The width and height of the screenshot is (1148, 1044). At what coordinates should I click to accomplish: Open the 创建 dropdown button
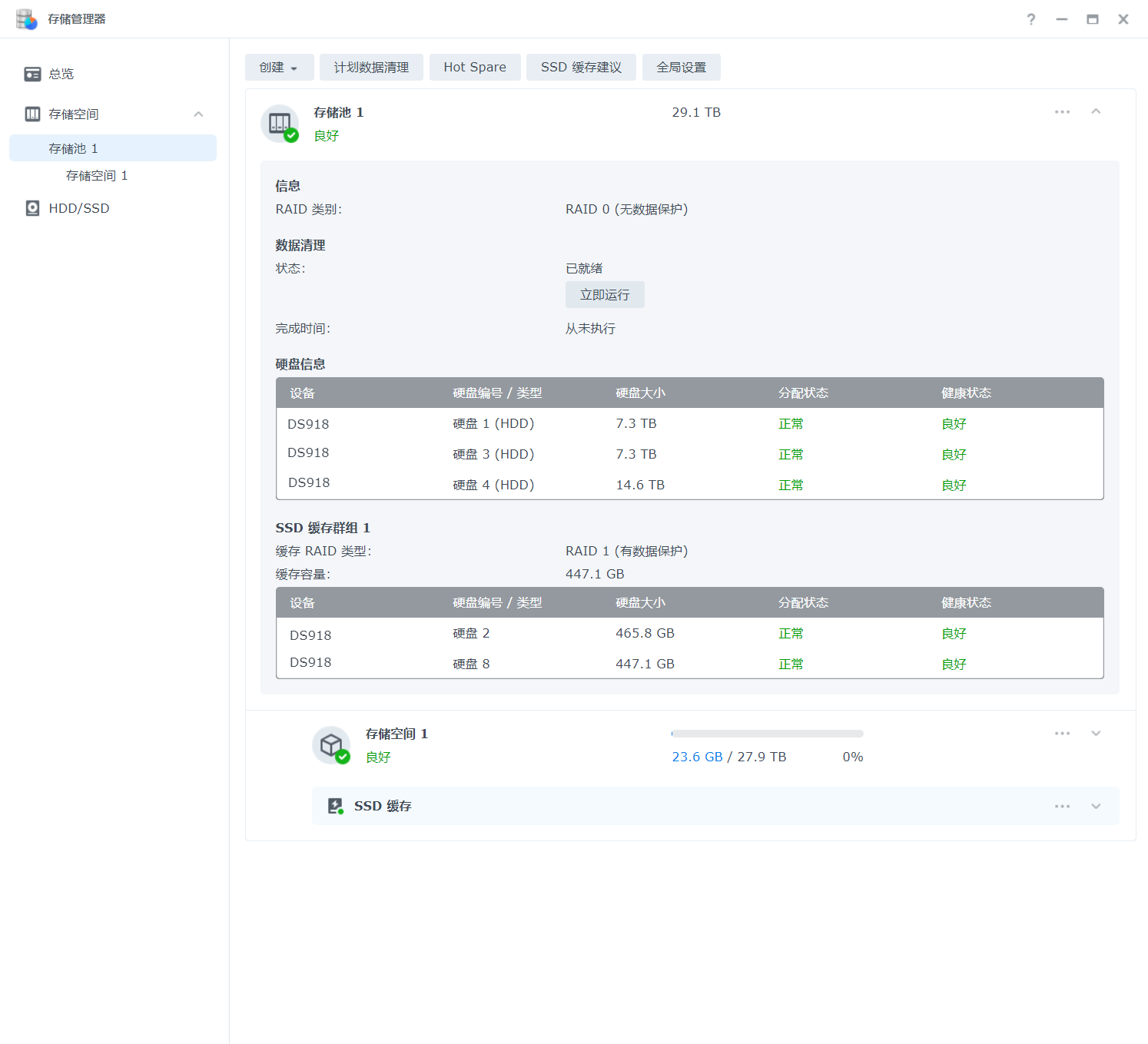pyautogui.click(x=279, y=68)
